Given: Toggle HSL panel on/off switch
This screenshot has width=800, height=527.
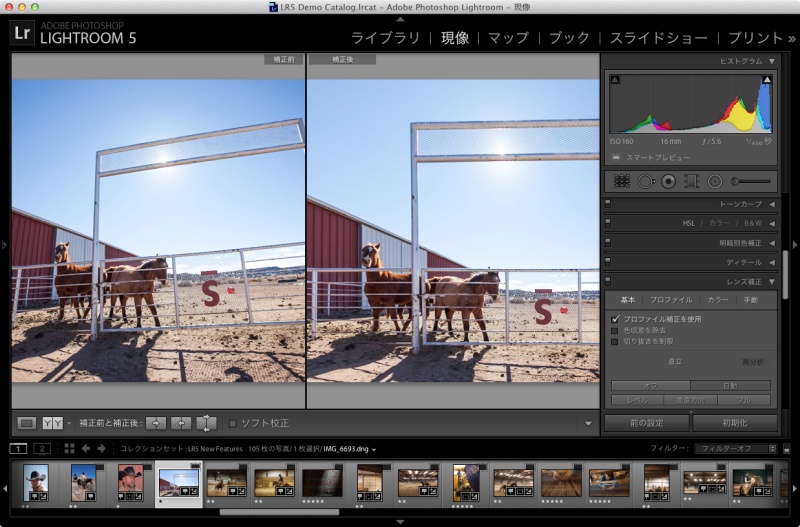Looking at the screenshot, I should point(608,223).
